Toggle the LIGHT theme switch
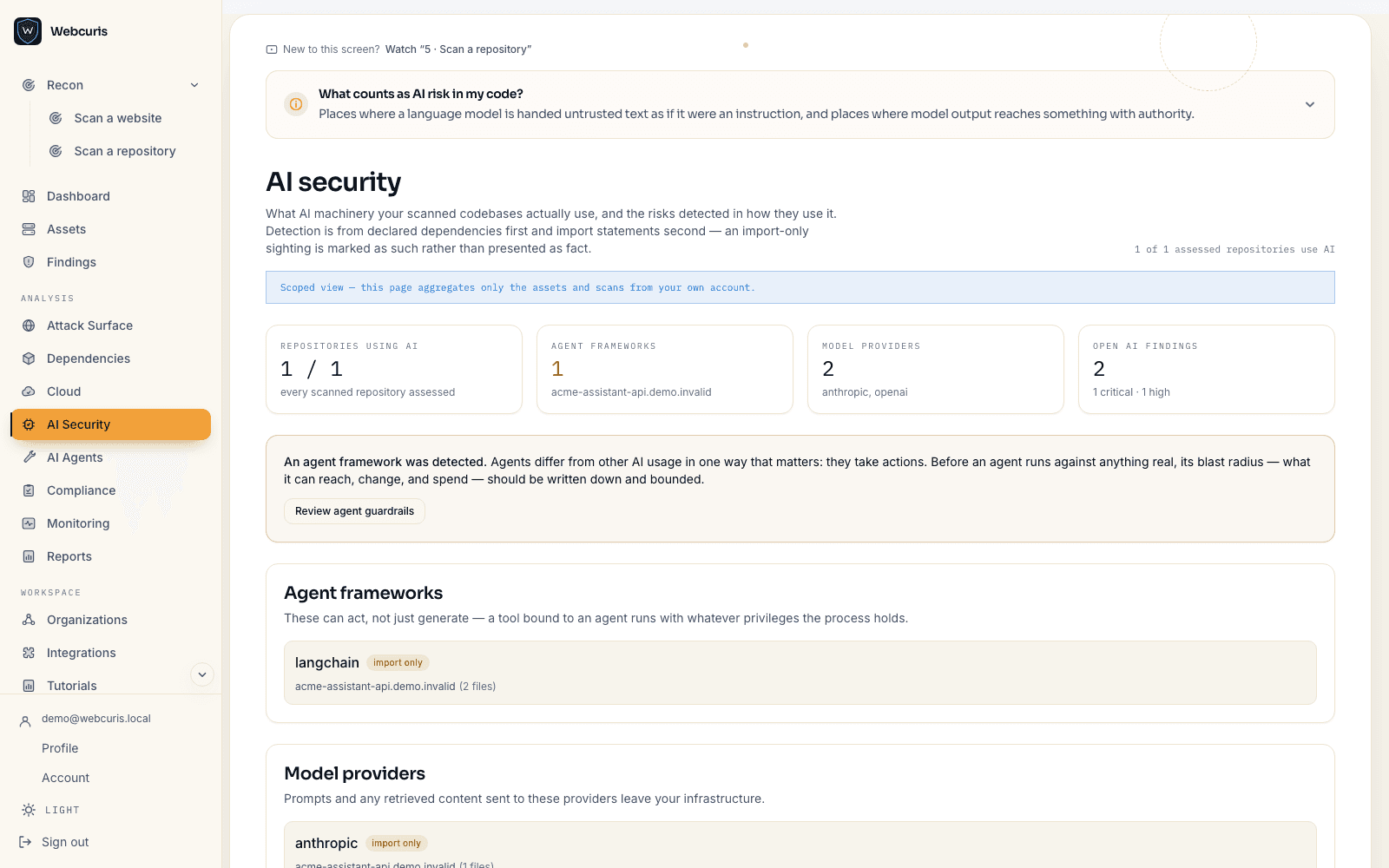 tap(50, 810)
